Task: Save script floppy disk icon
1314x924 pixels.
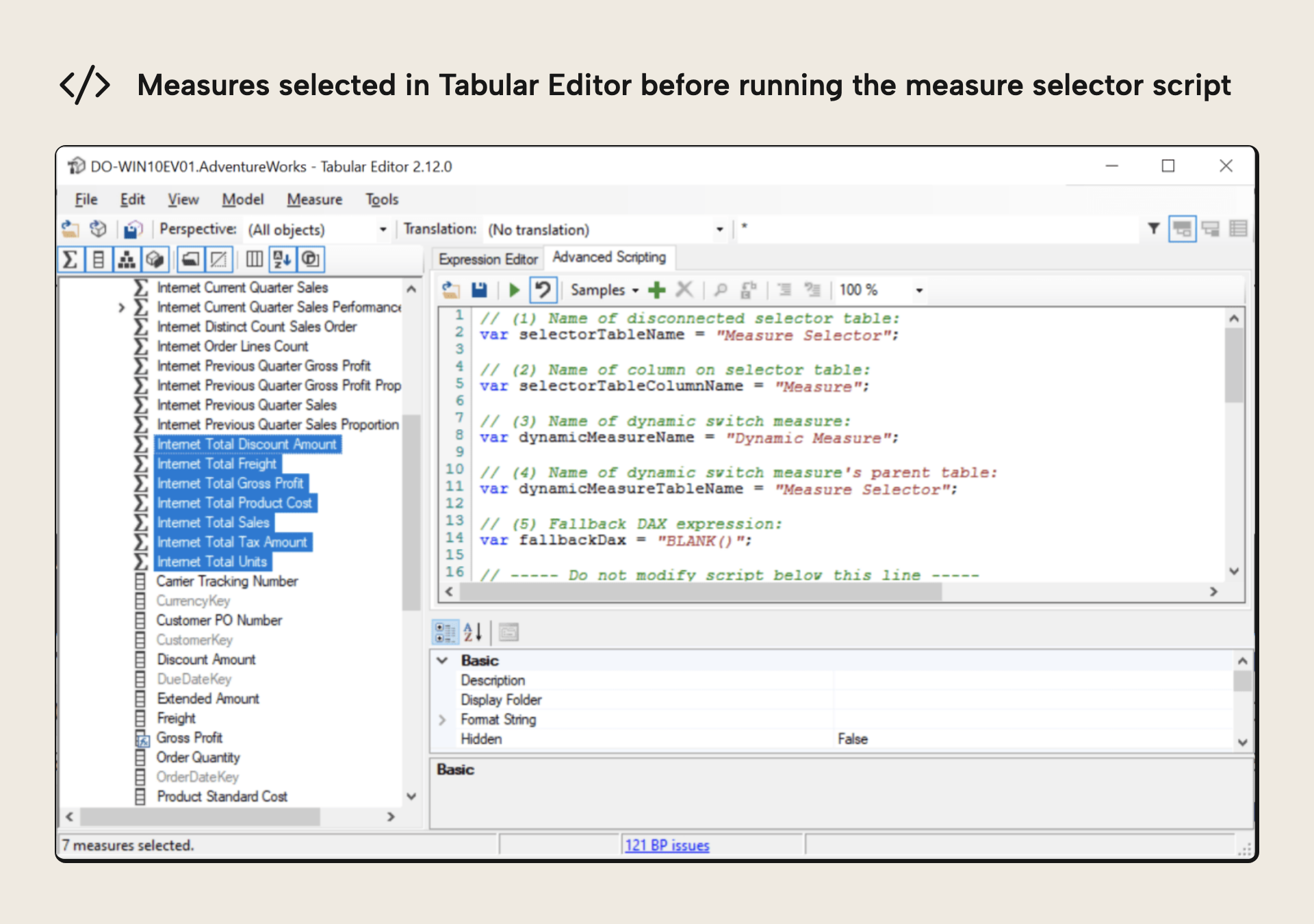Action: (479, 290)
